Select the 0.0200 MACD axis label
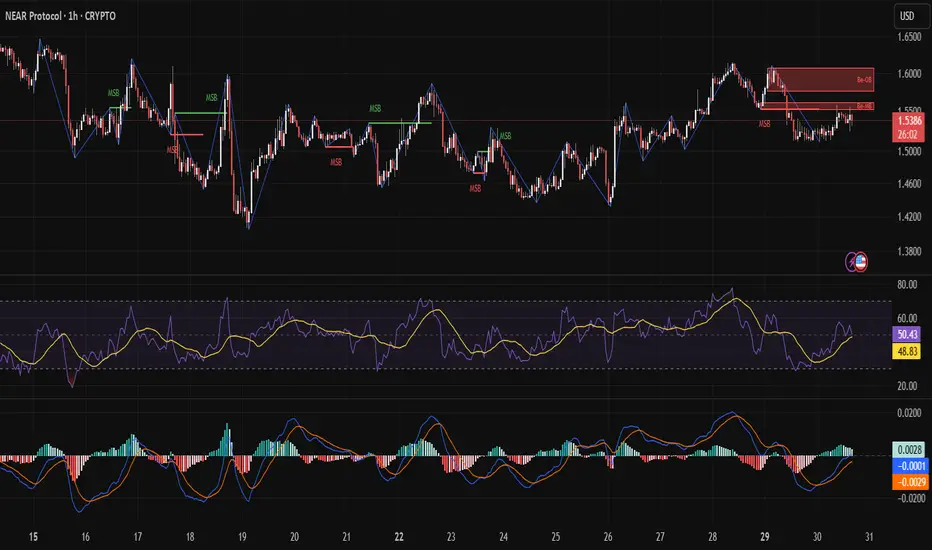The width and height of the screenshot is (932, 550). pos(909,413)
